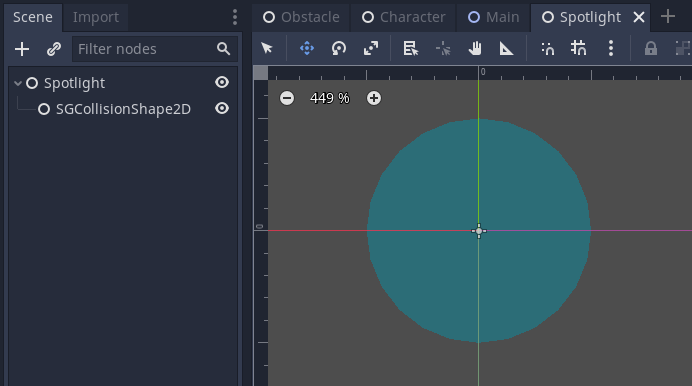This screenshot has height=386, width=692.
Task: Reset zoom via 449 % label
Action: [x=330, y=98]
